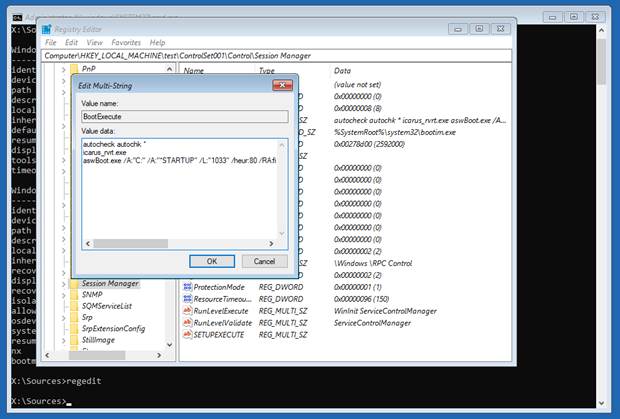Click the Value data scroll up arrow
620x419 pixels.
point(282,145)
